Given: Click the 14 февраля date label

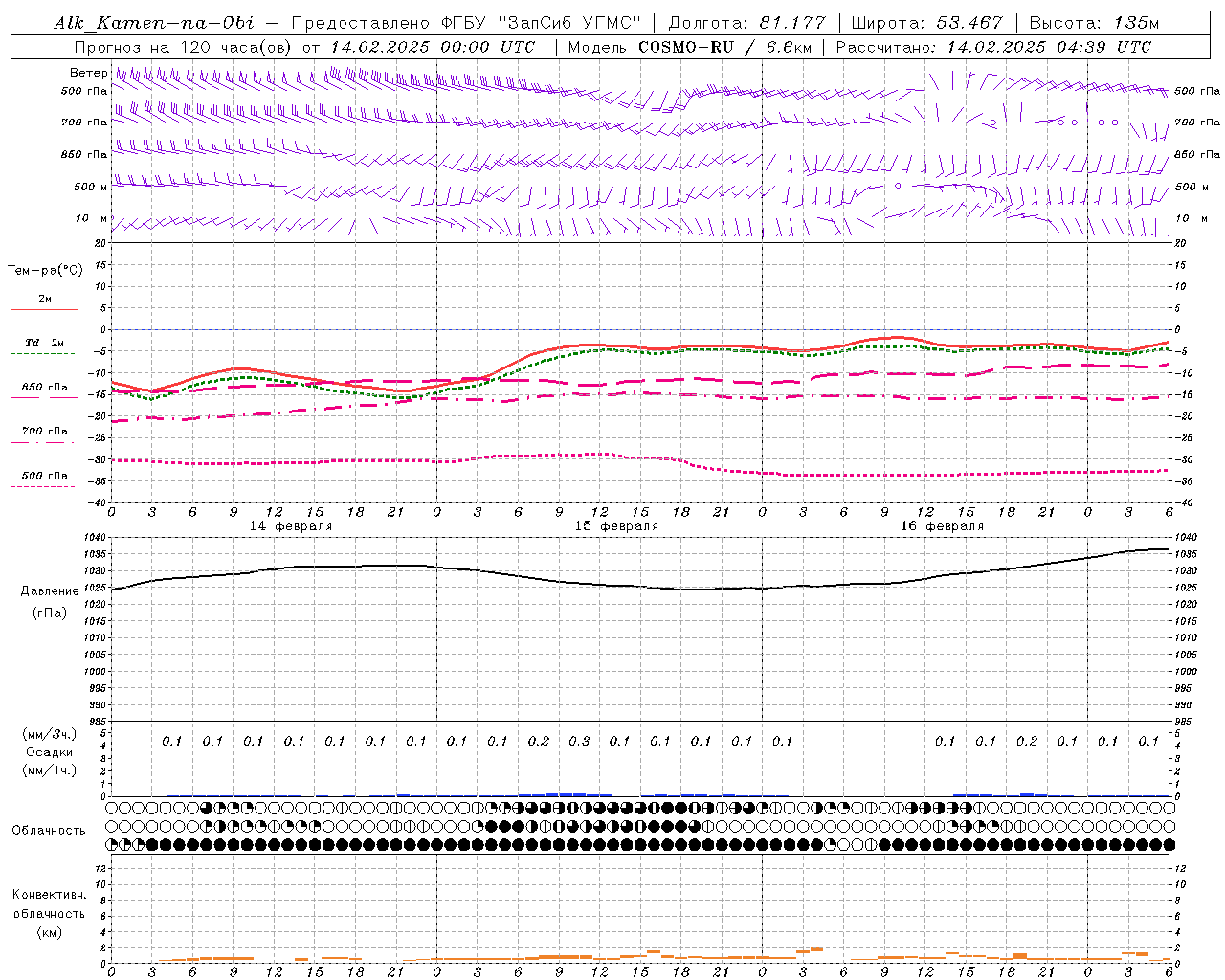Looking at the screenshot, I should point(291,526).
